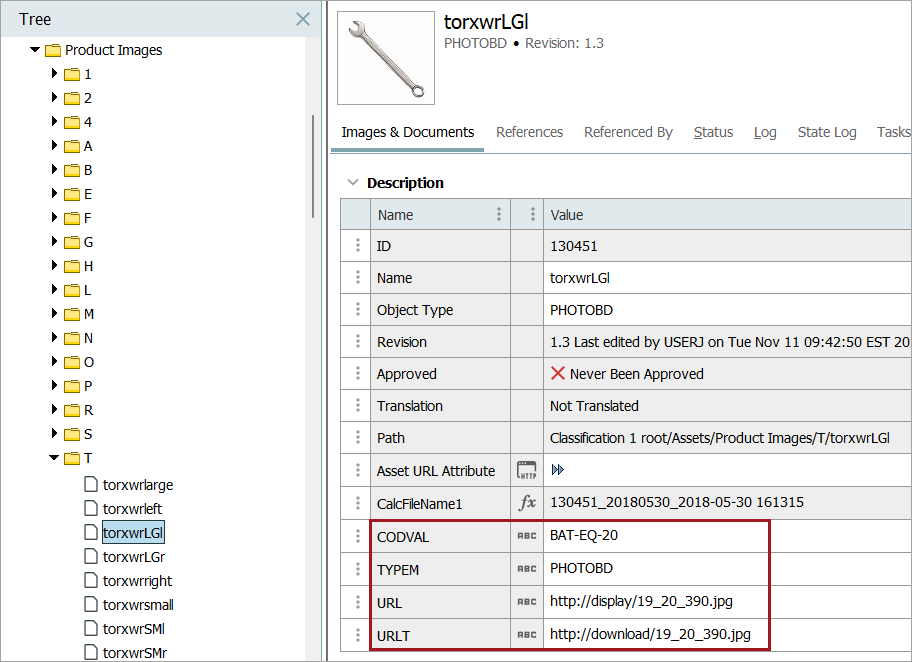Click the red X Never Been Approved icon
The width and height of the screenshot is (912, 662).
tap(558, 374)
